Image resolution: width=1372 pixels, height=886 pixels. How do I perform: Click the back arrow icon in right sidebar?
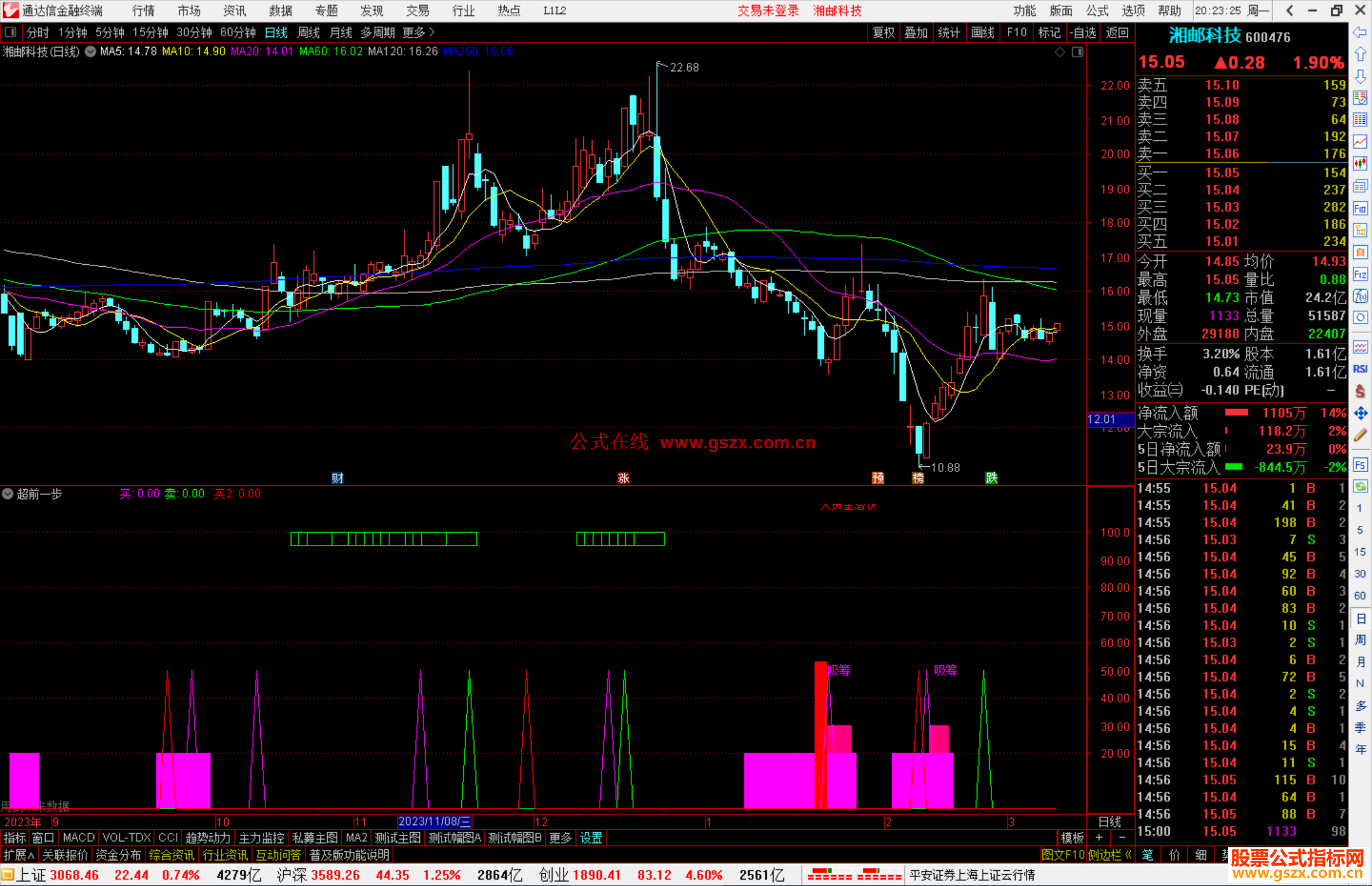click(x=1360, y=32)
